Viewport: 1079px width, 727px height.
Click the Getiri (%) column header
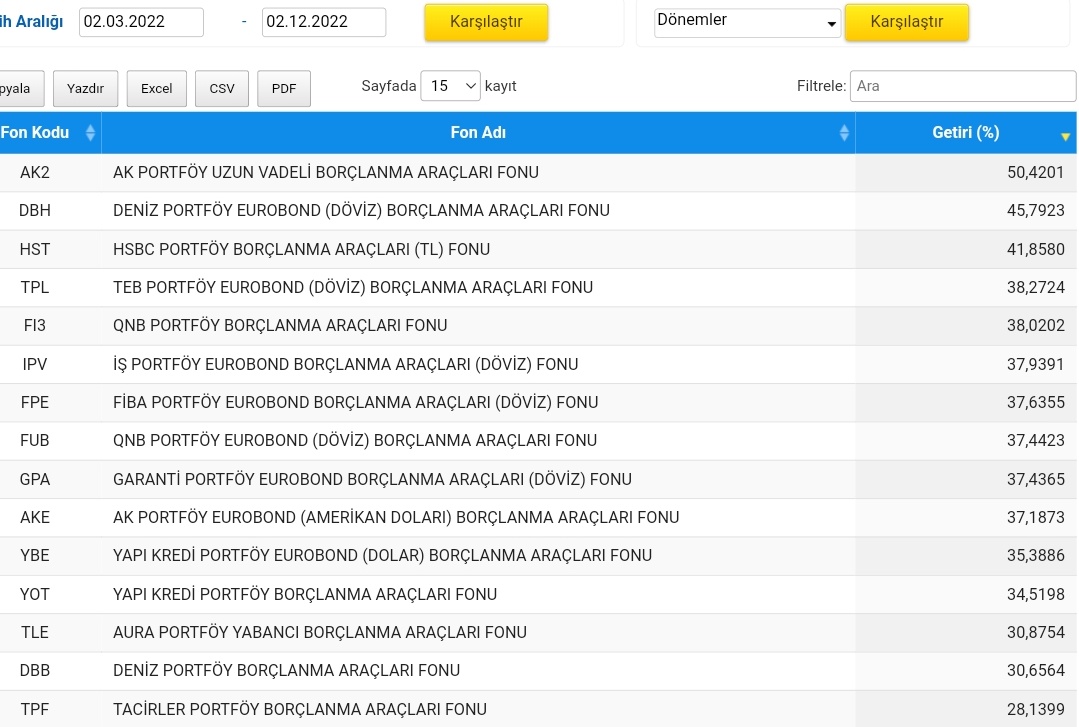pos(965,133)
